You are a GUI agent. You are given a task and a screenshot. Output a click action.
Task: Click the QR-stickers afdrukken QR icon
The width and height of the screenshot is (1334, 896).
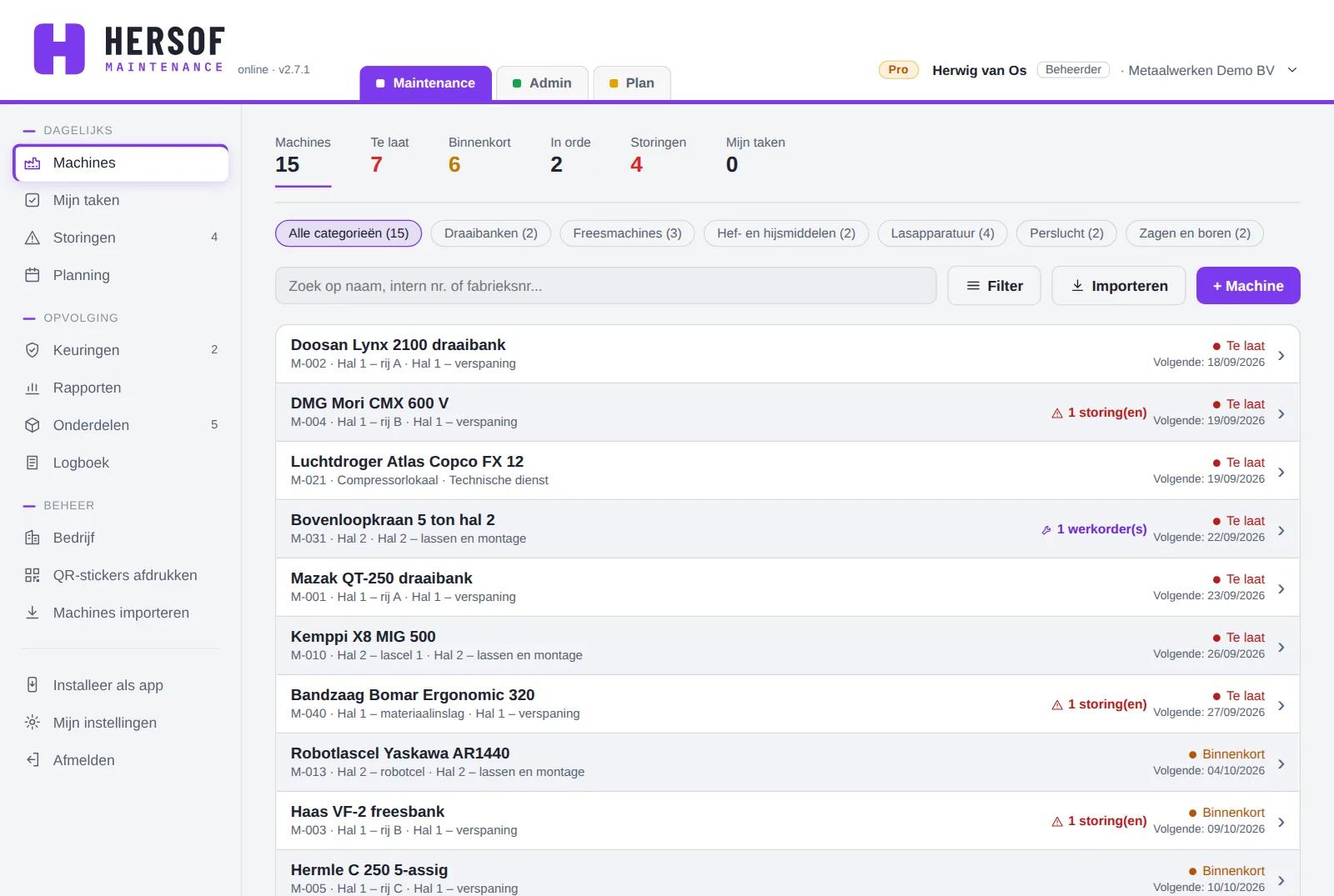[x=33, y=575]
